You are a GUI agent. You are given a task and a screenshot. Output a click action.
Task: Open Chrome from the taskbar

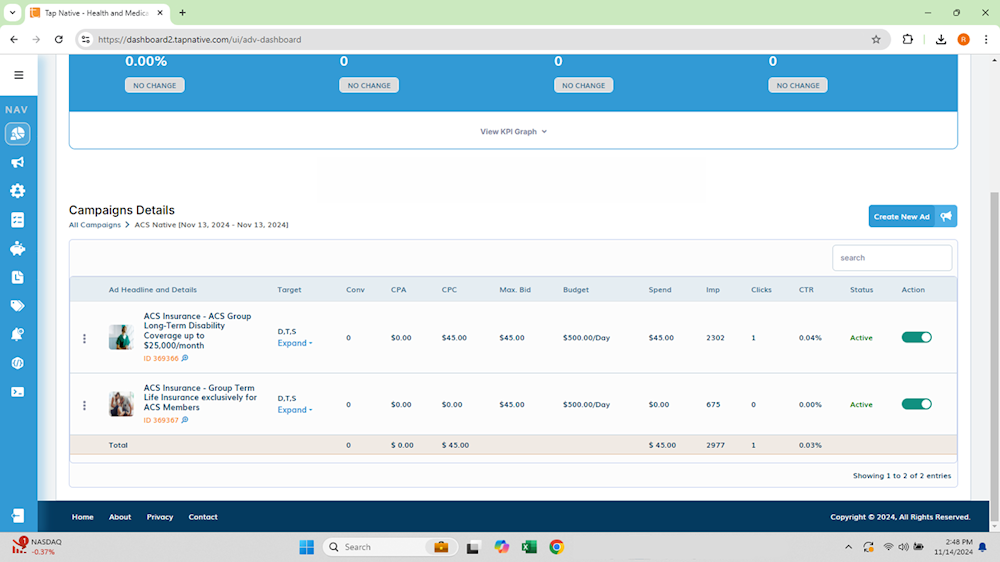tap(556, 547)
